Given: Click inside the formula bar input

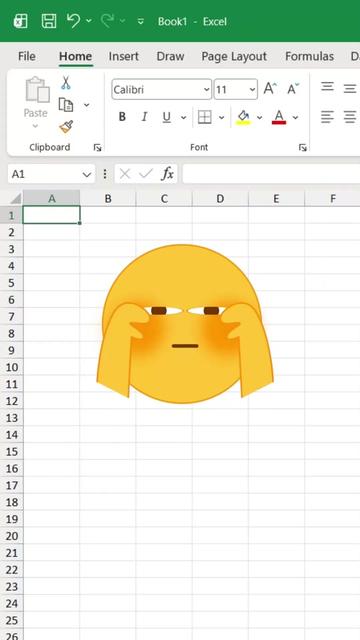Looking at the screenshot, I should point(271,174).
